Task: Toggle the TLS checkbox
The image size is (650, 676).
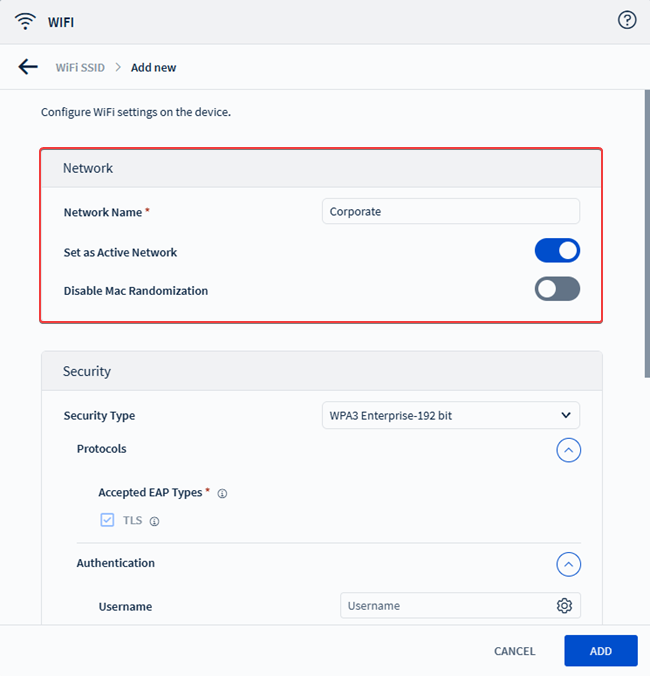Action: (107, 520)
